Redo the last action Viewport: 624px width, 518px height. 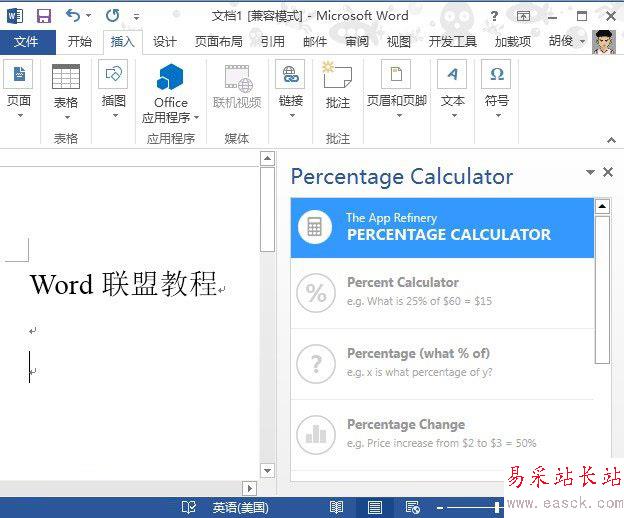click(x=113, y=16)
